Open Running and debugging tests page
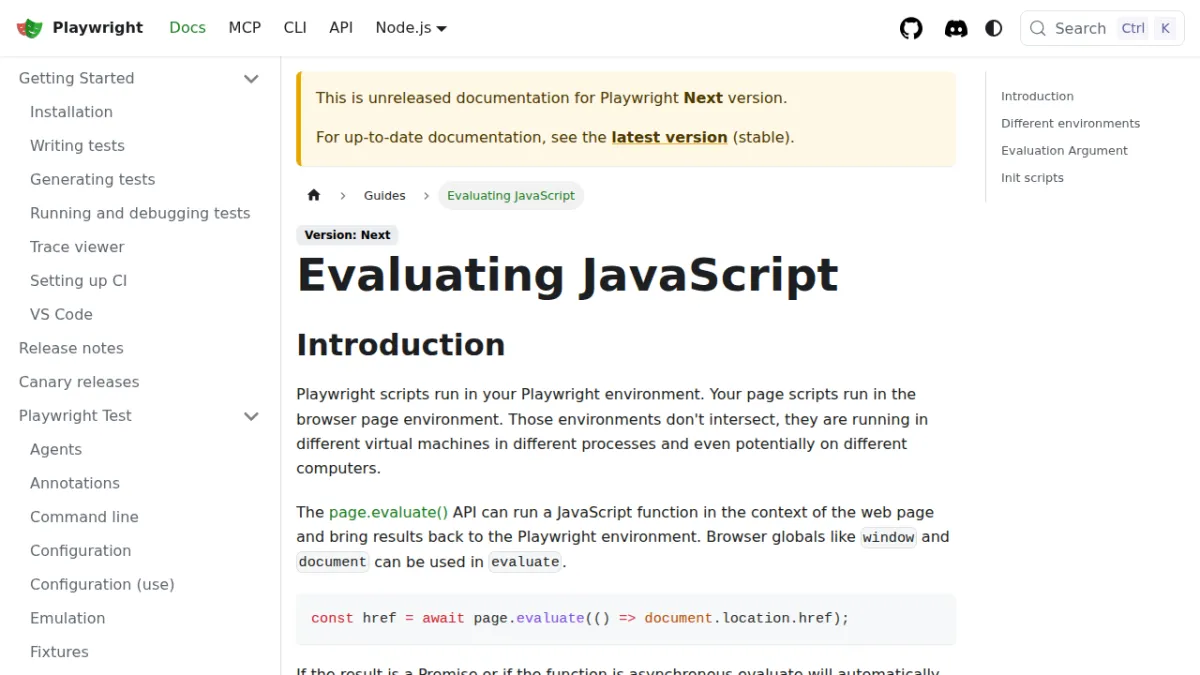Viewport: 1200px width, 675px height. (x=140, y=213)
